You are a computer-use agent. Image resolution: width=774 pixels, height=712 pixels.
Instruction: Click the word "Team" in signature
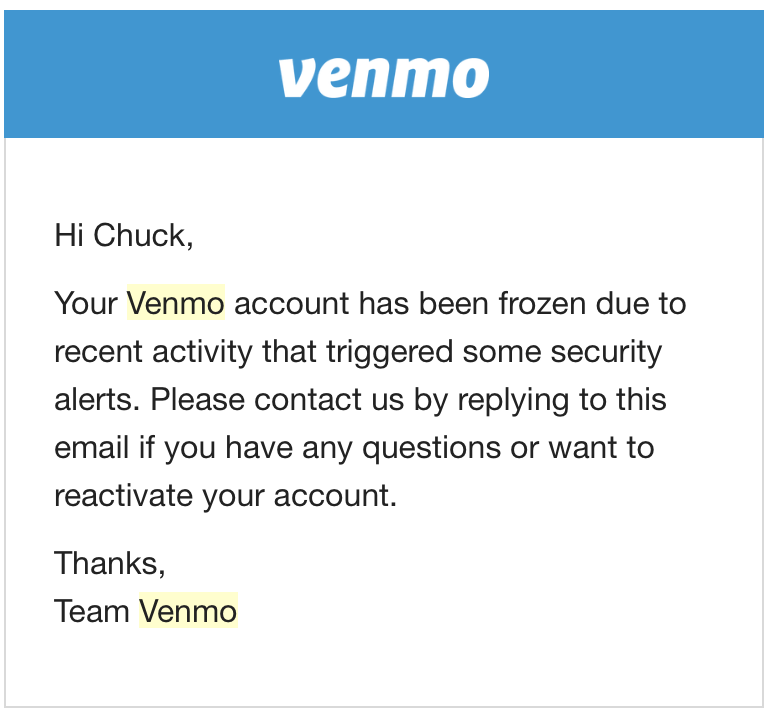92,611
